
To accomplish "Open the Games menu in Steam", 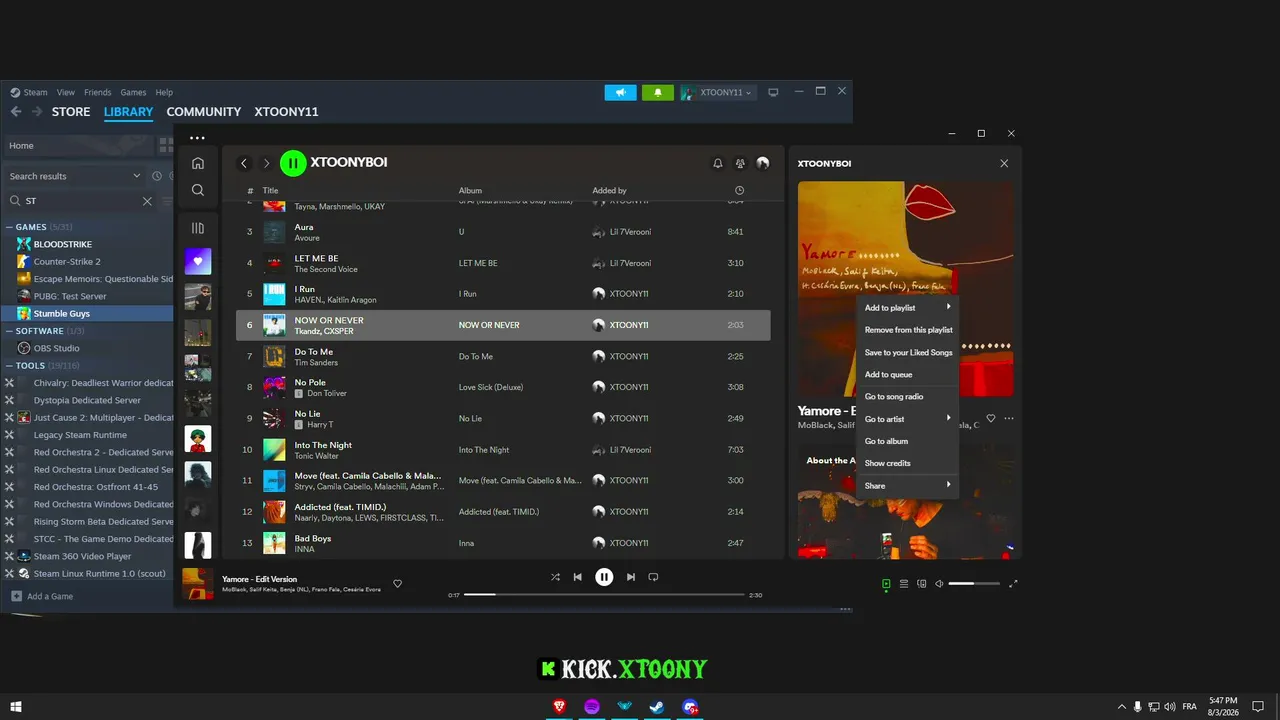I will click(133, 92).
